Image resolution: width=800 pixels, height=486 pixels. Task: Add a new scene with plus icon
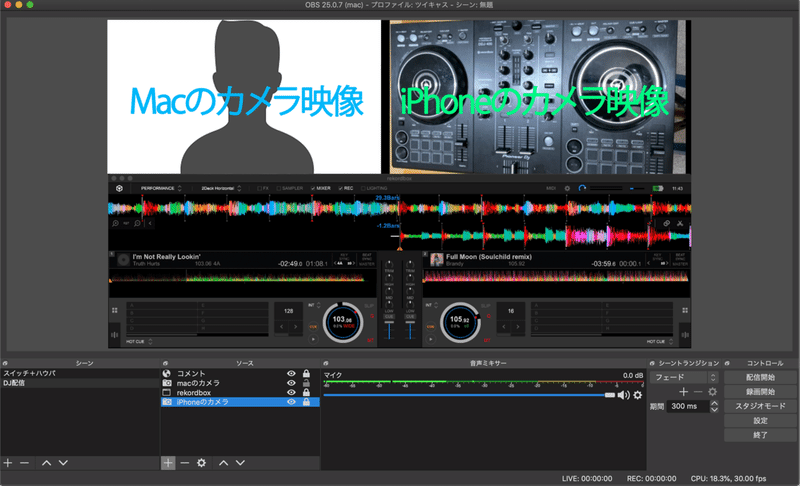coord(8,463)
